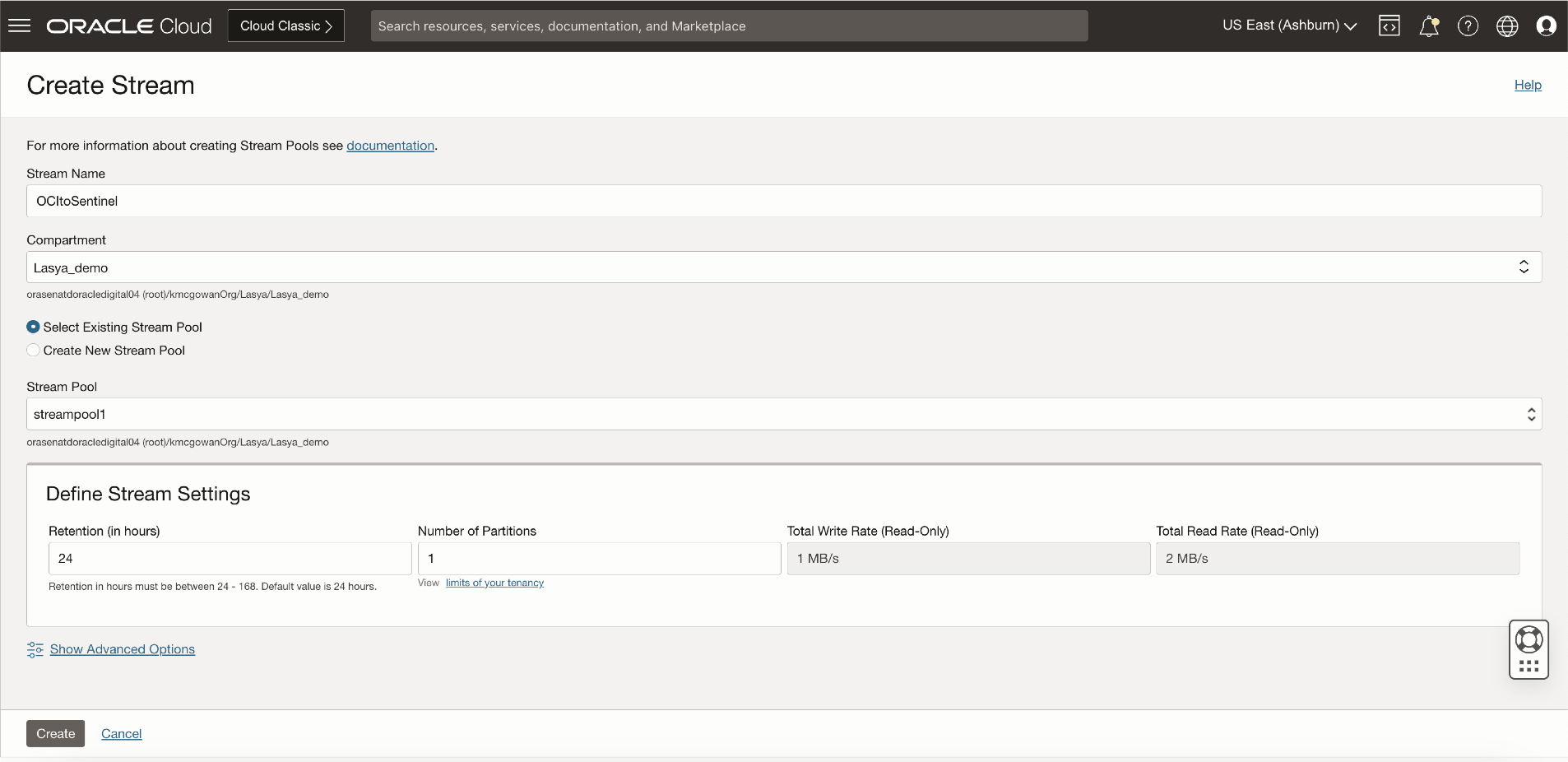
Task: Click the developer console icon
Action: pos(1389,26)
